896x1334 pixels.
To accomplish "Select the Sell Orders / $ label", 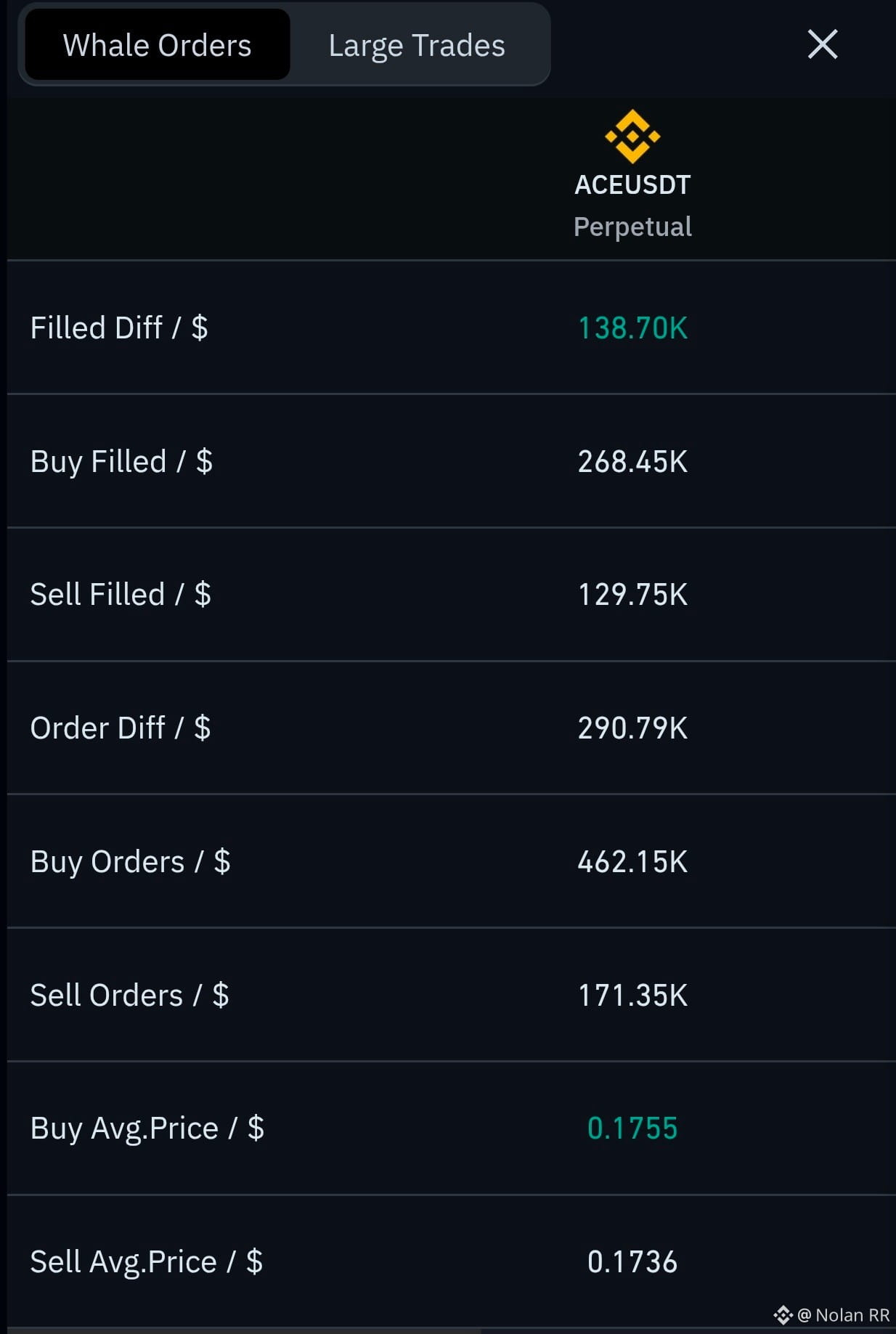I will (x=129, y=995).
